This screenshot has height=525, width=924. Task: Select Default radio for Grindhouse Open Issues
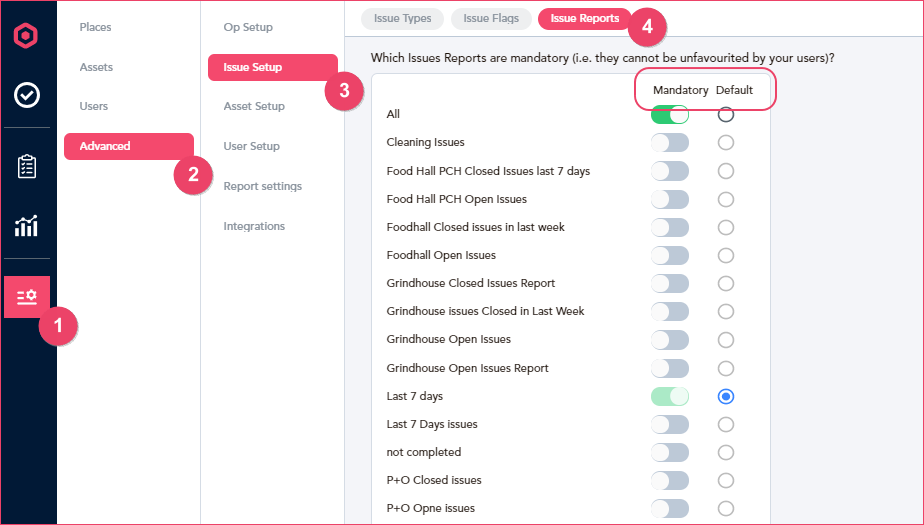pos(725,340)
